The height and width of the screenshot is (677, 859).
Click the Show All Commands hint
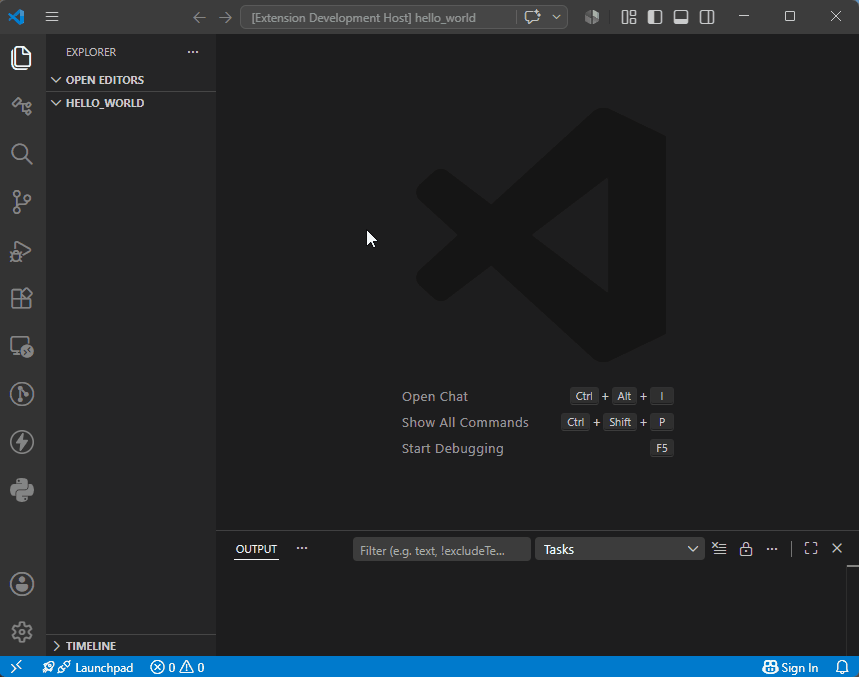(465, 422)
